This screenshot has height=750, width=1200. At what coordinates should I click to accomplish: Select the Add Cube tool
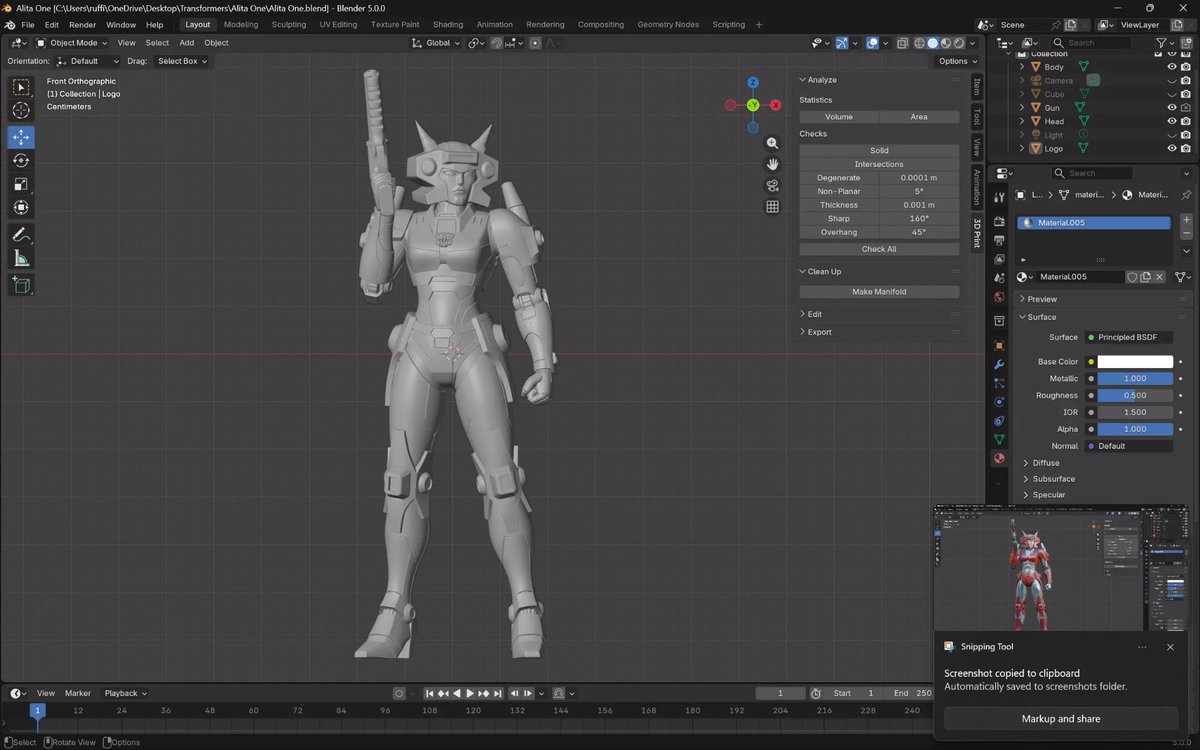click(x=21, y=285)
